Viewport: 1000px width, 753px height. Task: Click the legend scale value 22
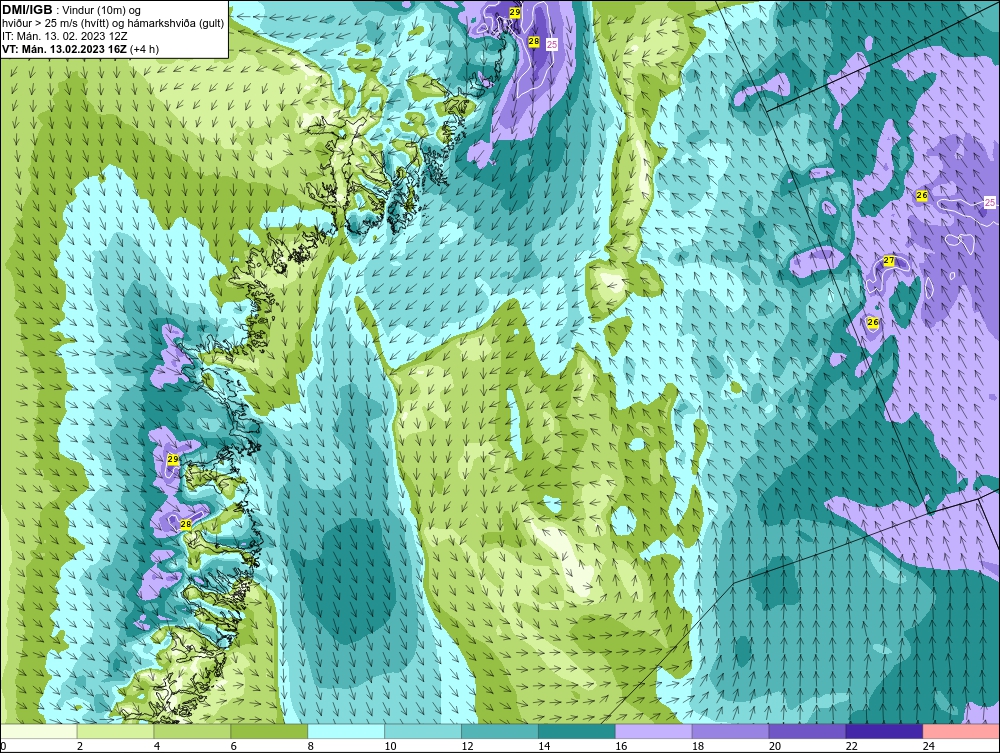click(852, 746)
